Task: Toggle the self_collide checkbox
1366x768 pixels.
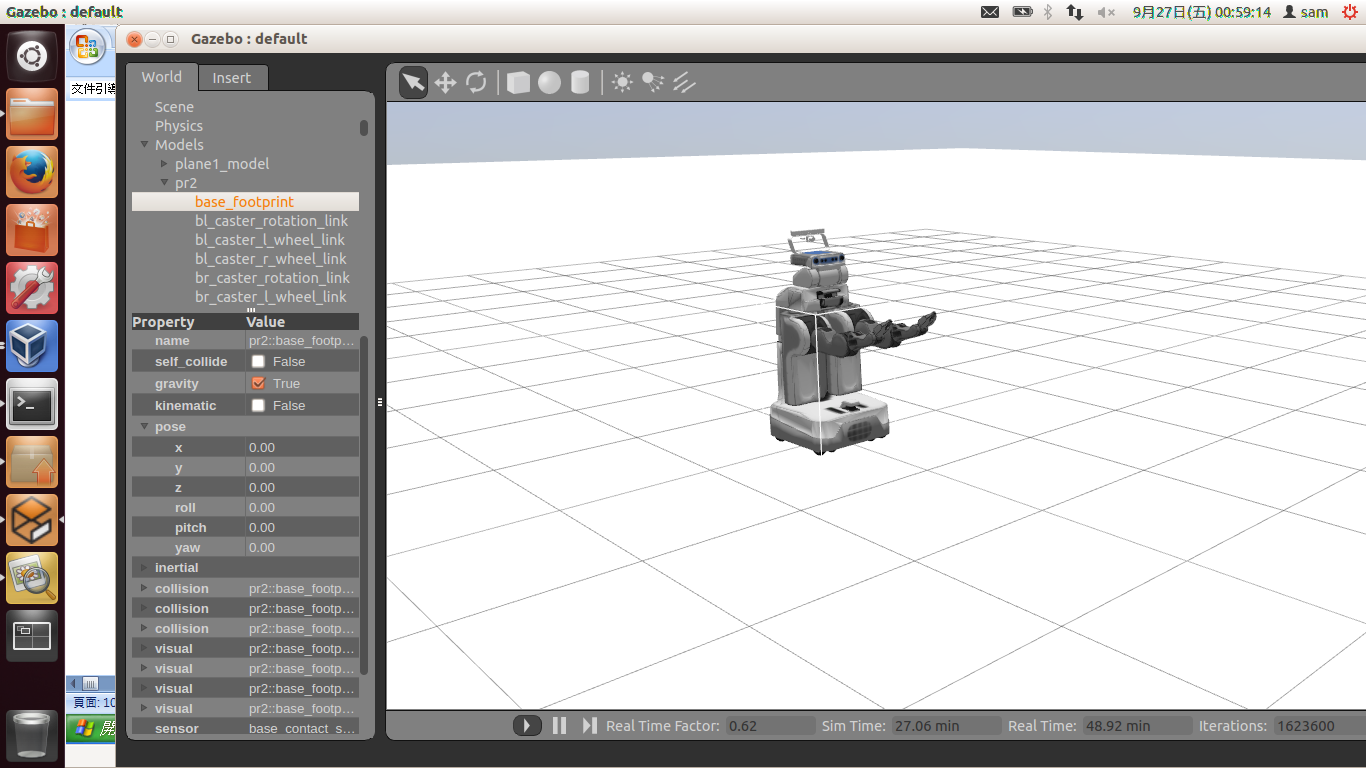Action: click(x=258, y=361)
